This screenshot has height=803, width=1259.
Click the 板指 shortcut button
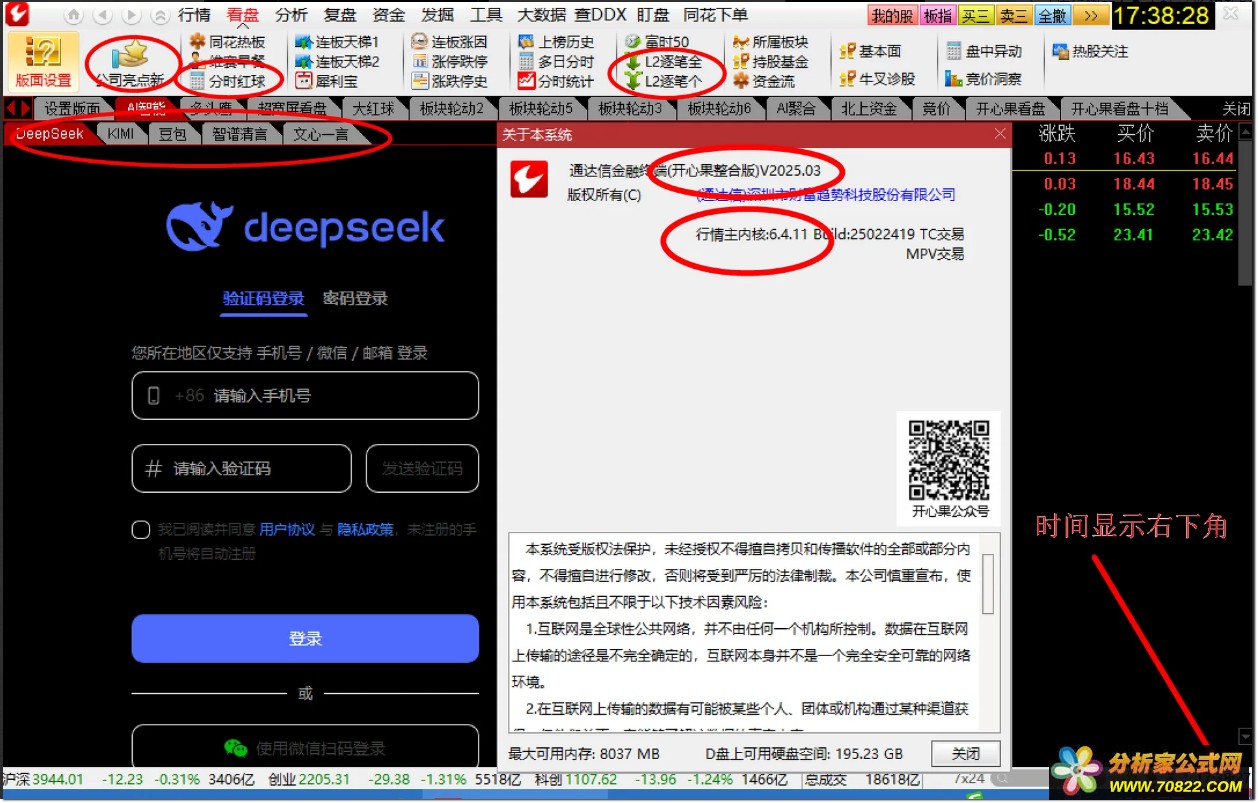pyautogui.click(x=938, y=16)
